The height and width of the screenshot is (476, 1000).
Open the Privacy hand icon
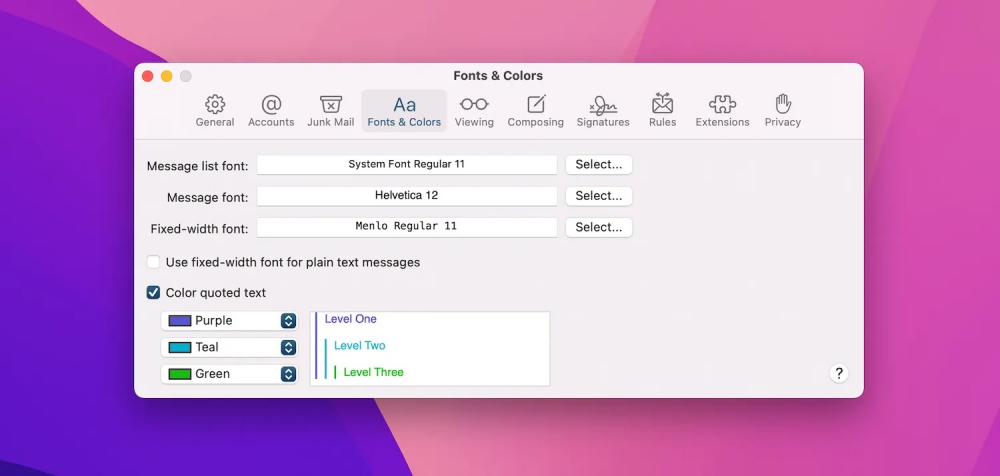click(x=783, y=105)
